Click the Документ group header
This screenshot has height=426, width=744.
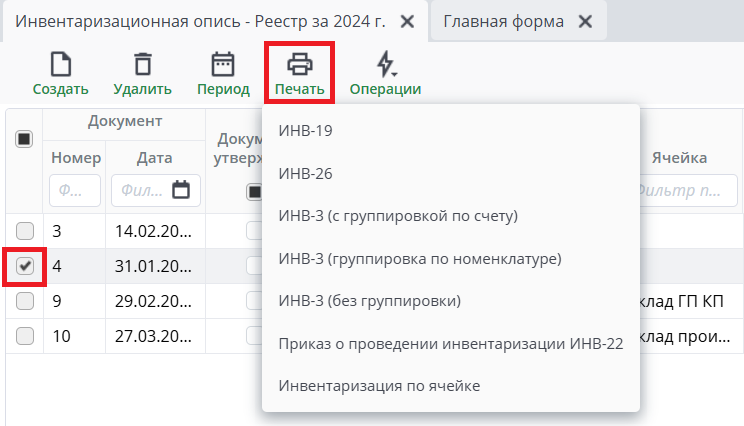pyautogui.click(x=125, y=121)
